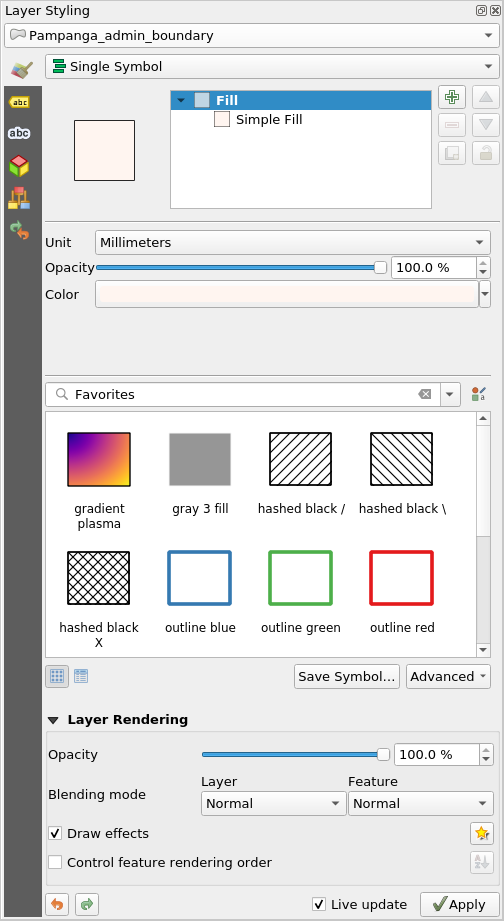
Task: Click the symbol opacity percent field
Action: [x=433, y=267]
